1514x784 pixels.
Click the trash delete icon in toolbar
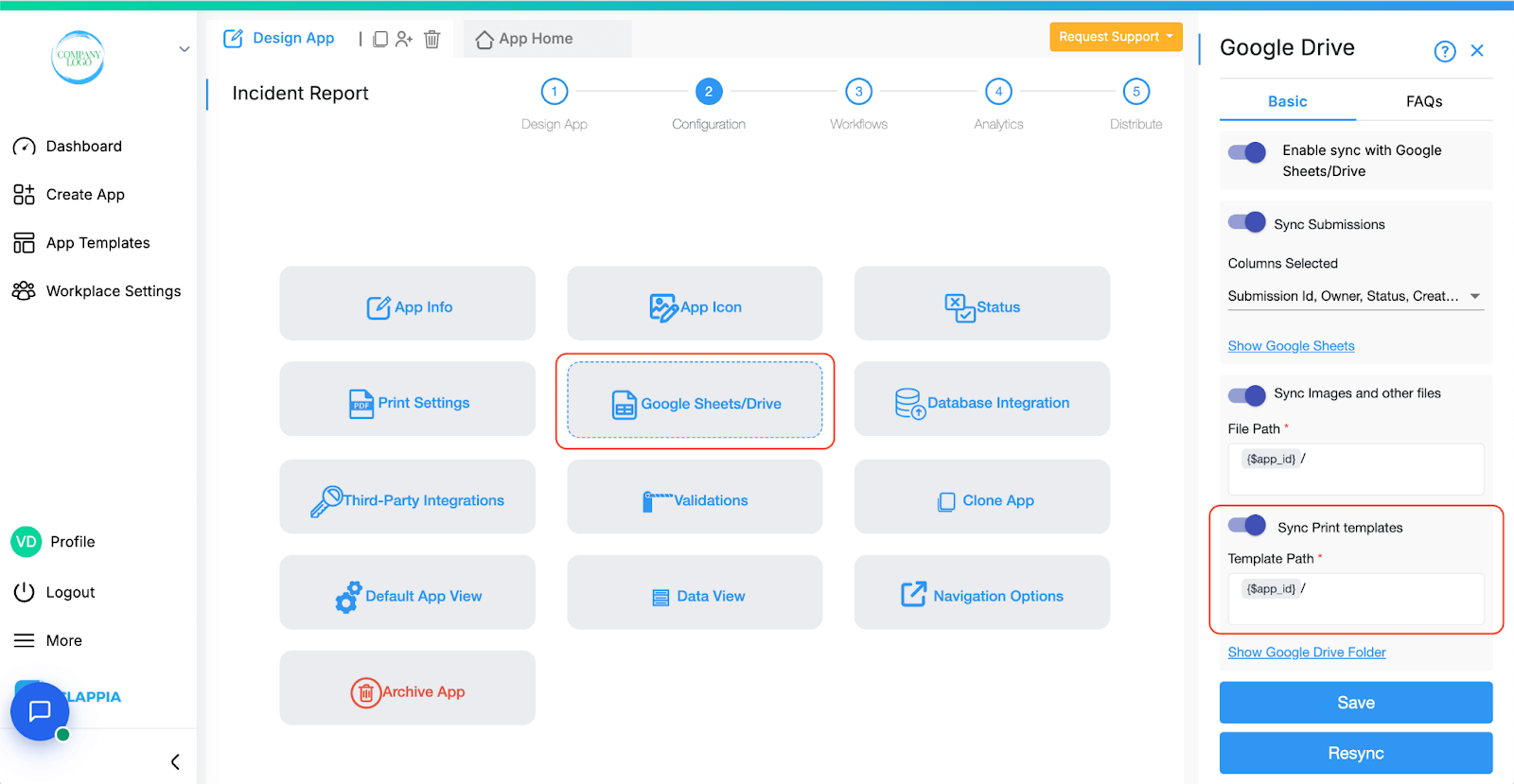coord(432,39)
